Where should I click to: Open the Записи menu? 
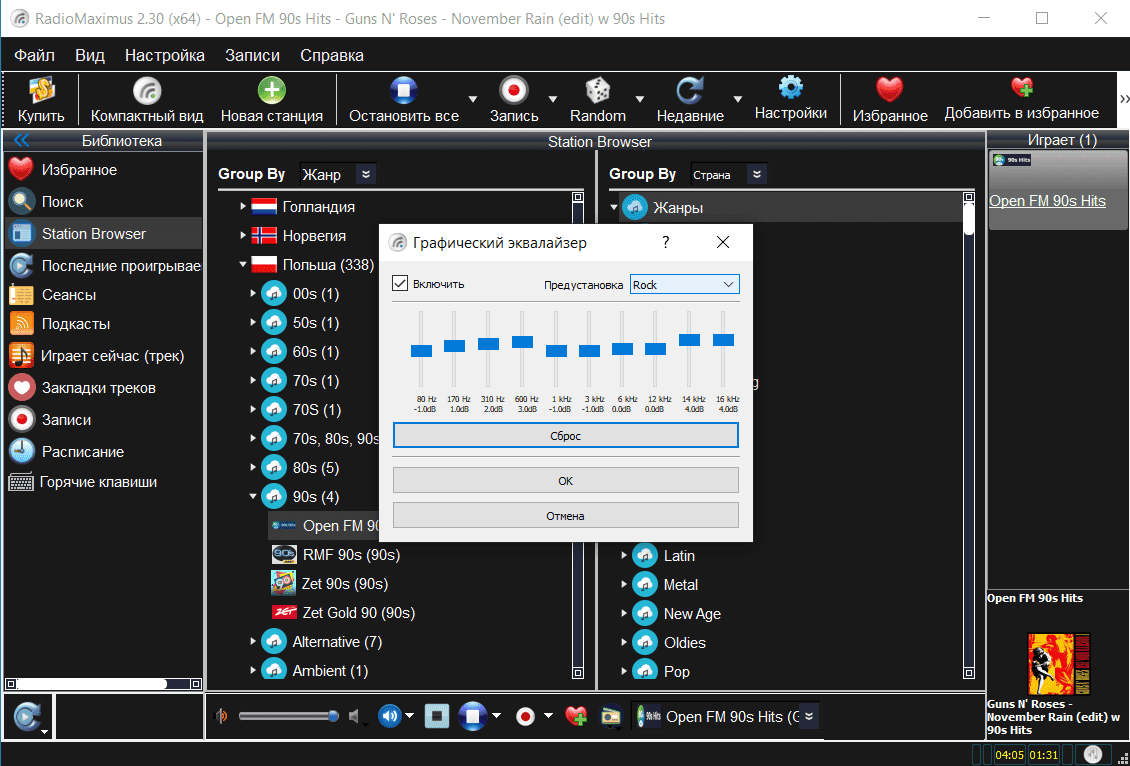pyautogui.click(x=252, y=55)
